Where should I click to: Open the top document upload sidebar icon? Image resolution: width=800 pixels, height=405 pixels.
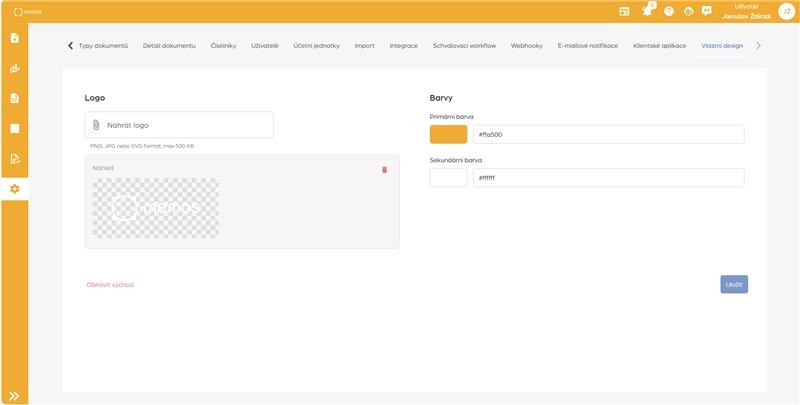click(14, 38)
